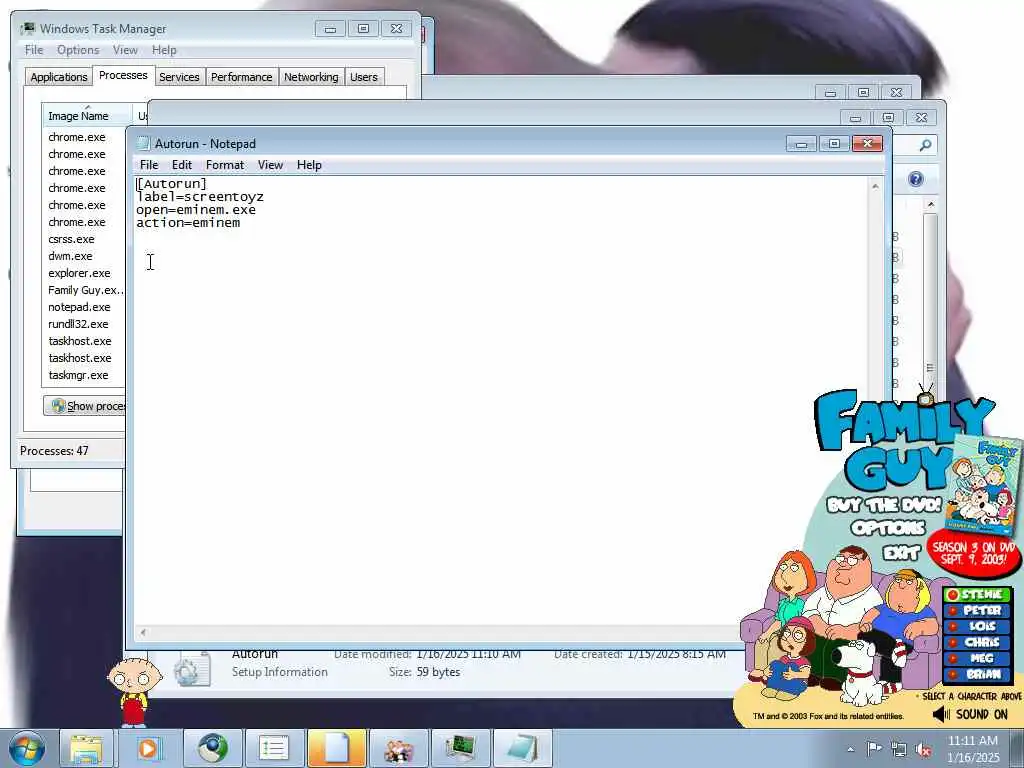Switch to Users tab in Task Manager

click(364, 77)
